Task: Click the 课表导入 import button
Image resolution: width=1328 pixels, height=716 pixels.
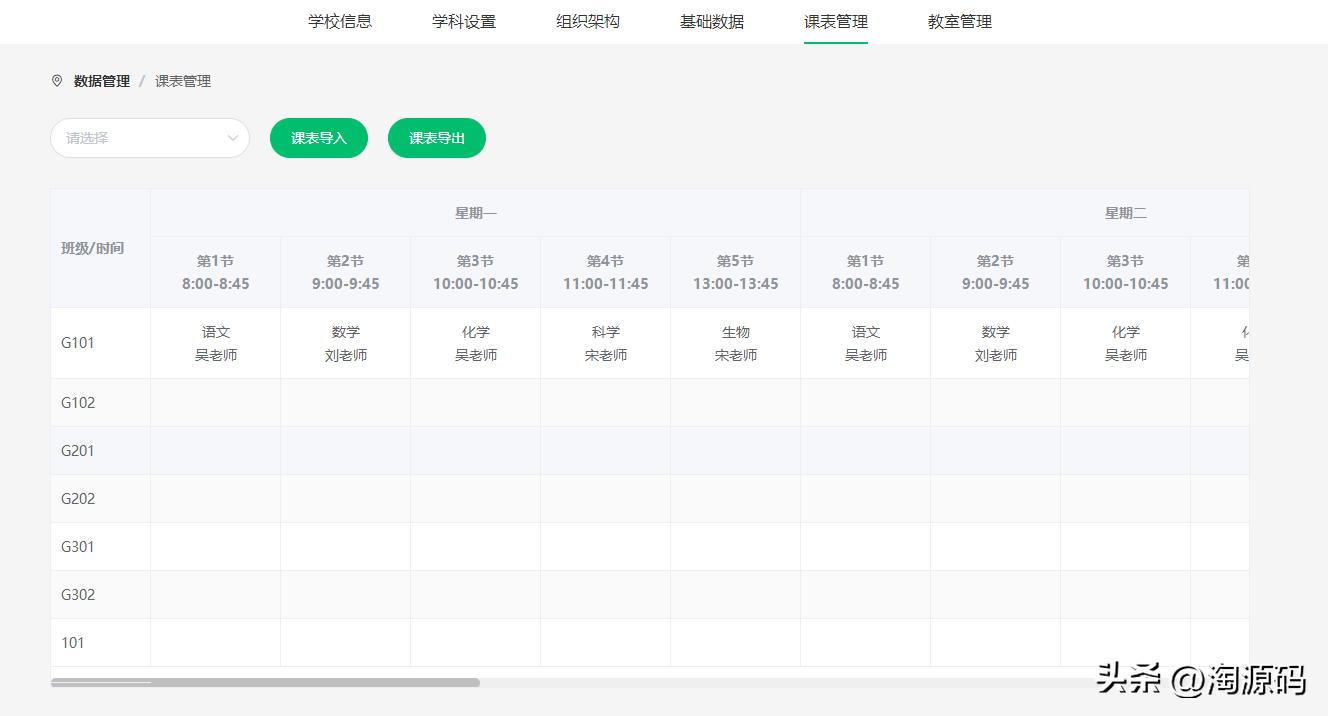Action: pos(318,138)
